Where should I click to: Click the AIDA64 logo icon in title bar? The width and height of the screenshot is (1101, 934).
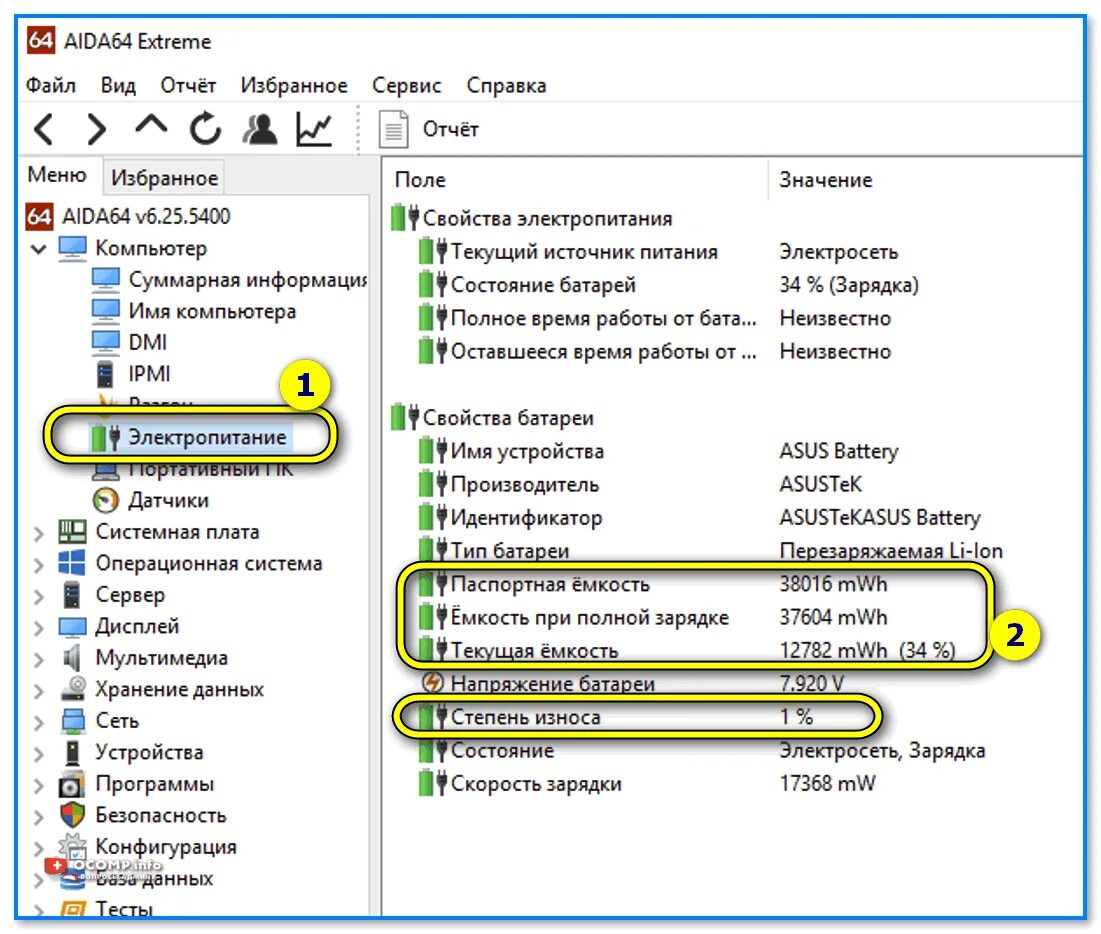(x=41, y=41)
